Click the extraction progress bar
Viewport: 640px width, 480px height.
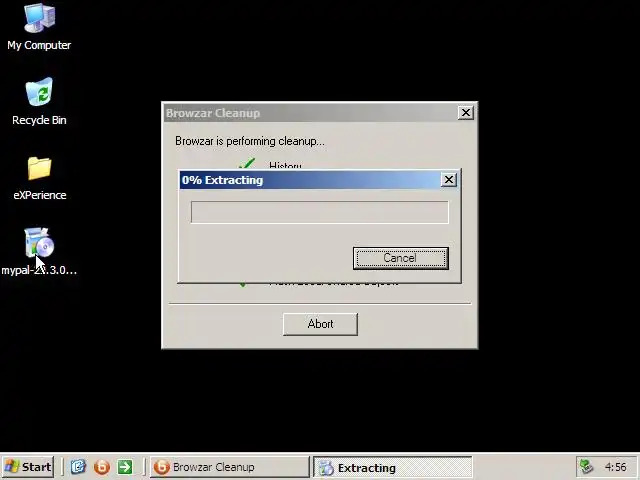coord(320,212)
